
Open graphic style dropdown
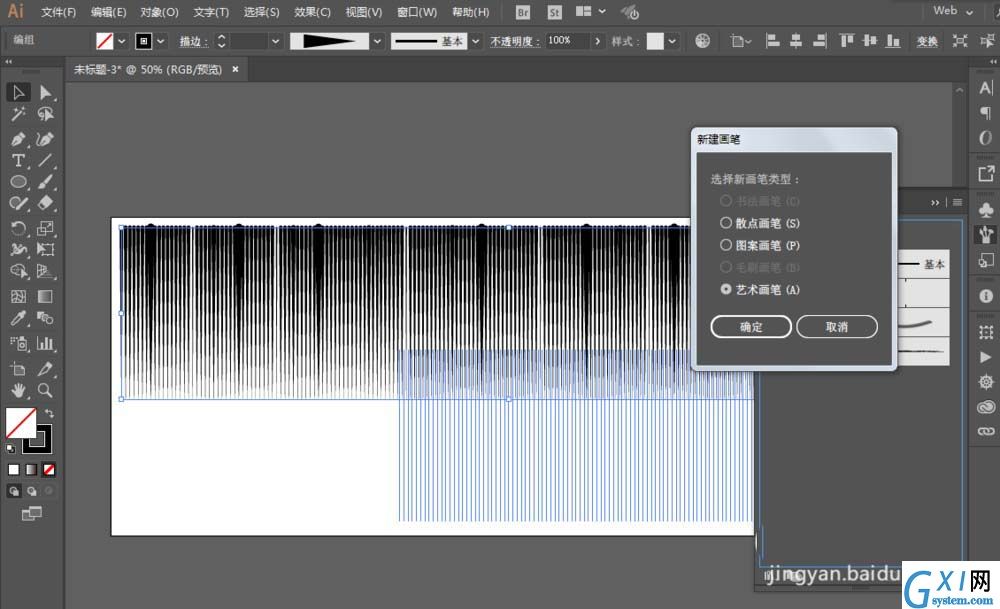pos(672,41)
